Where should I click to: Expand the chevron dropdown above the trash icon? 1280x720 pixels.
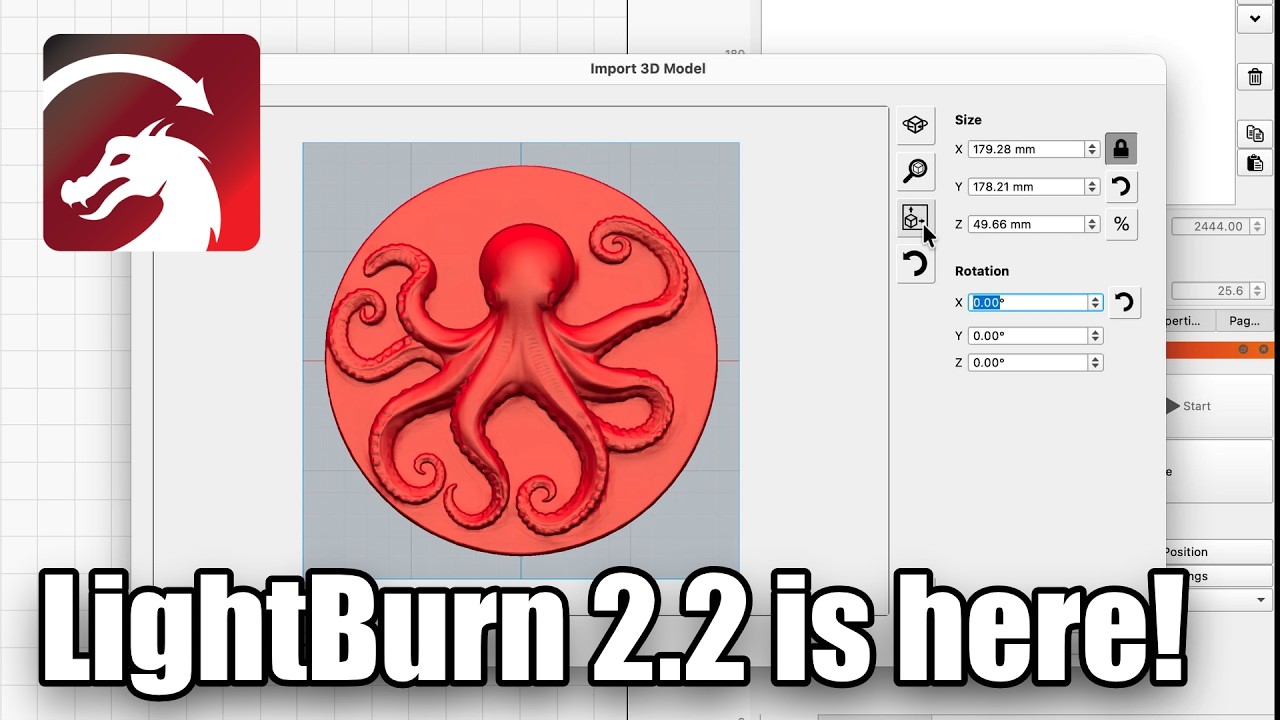[x=1255, y=18]
